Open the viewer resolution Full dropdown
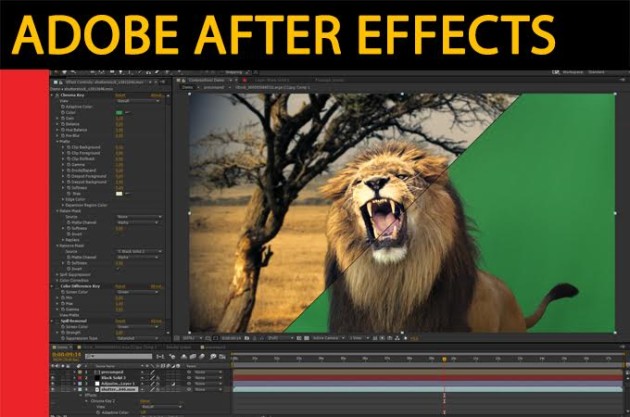 point(280,338)
